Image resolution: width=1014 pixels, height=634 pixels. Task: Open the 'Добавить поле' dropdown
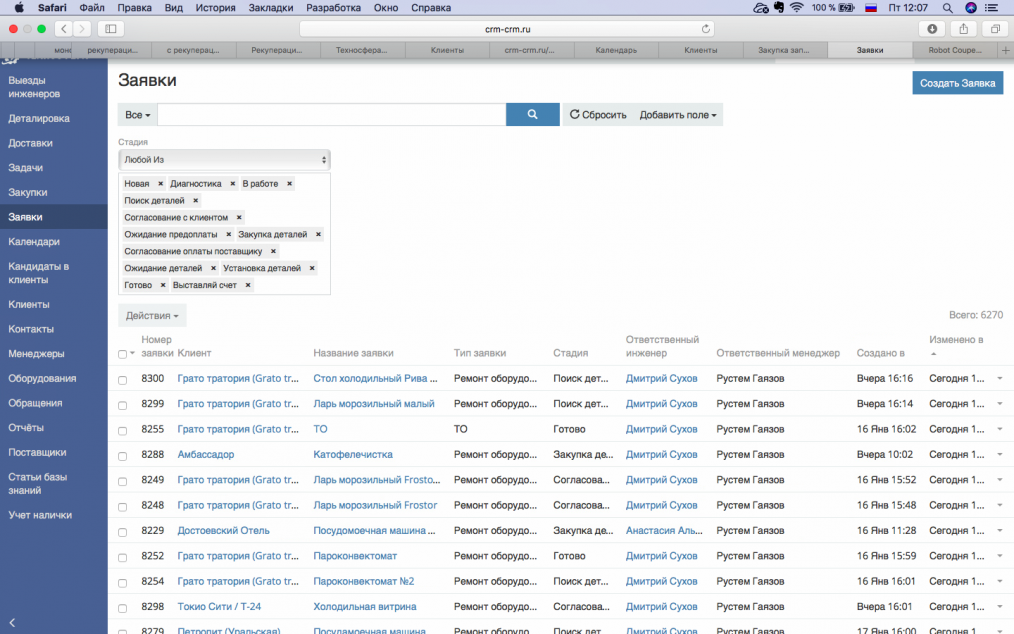click(x=678, y=115)
